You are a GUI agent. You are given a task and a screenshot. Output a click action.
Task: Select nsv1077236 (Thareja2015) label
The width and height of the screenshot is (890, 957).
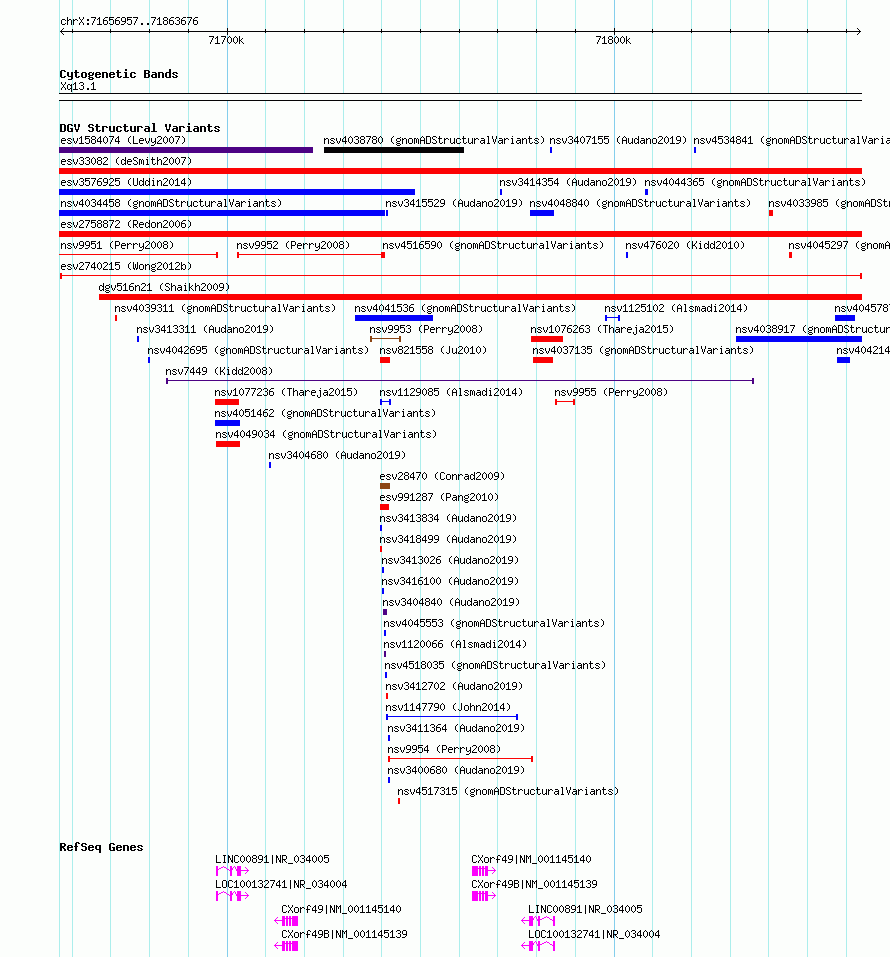click(286, 392)
